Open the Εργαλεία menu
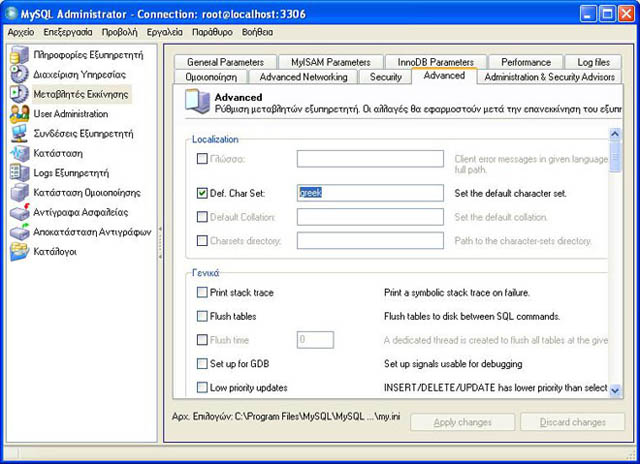 164,32
